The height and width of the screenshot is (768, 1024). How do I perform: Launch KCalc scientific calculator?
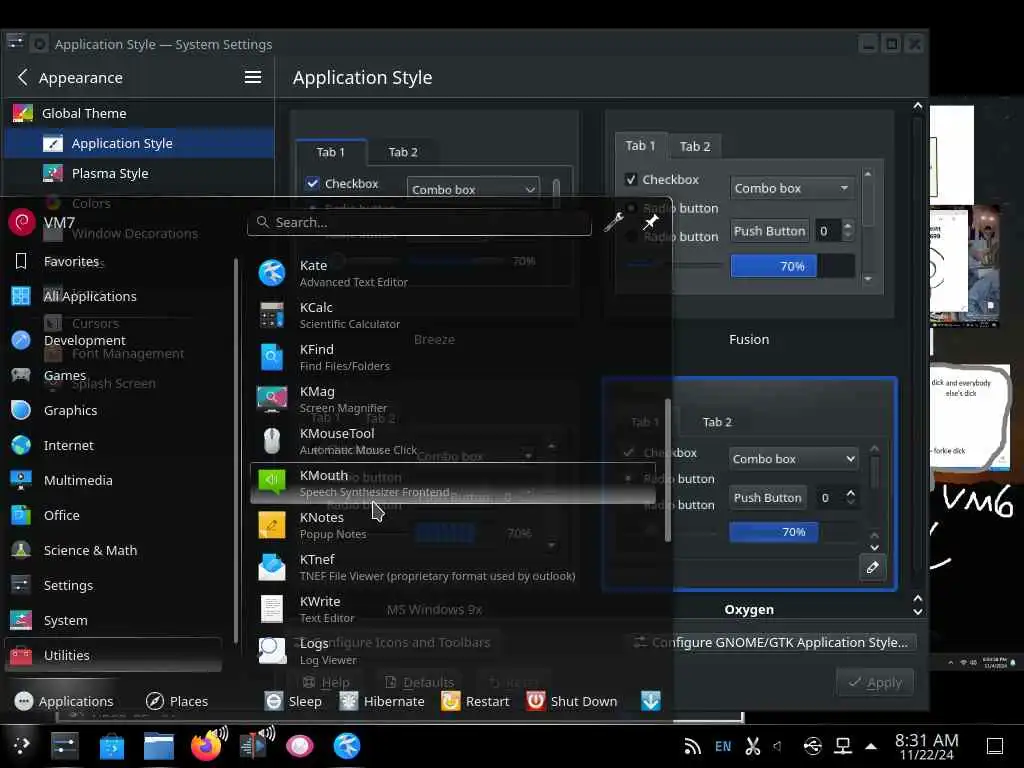point(453,315)
